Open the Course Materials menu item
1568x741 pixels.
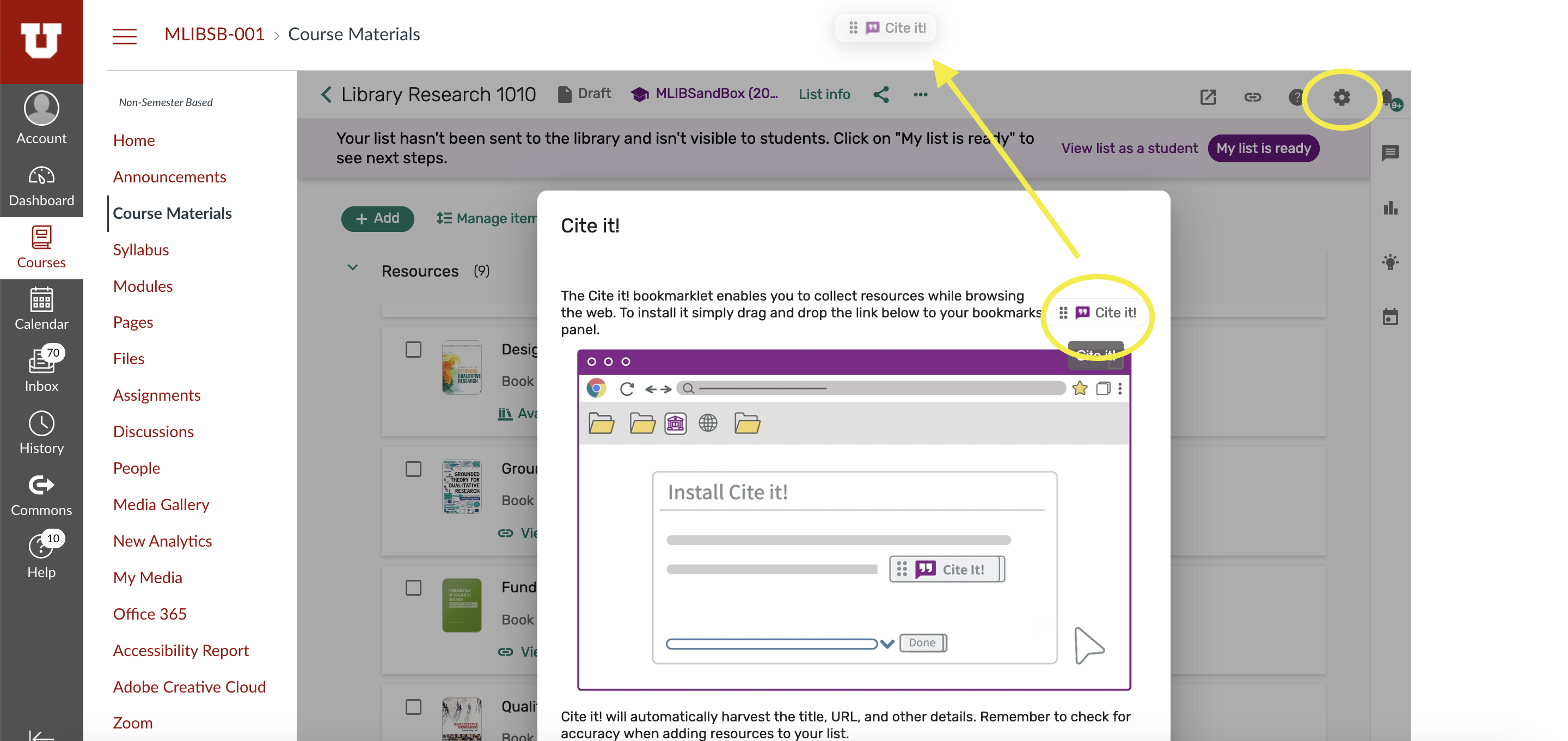[x=172, y=212]
